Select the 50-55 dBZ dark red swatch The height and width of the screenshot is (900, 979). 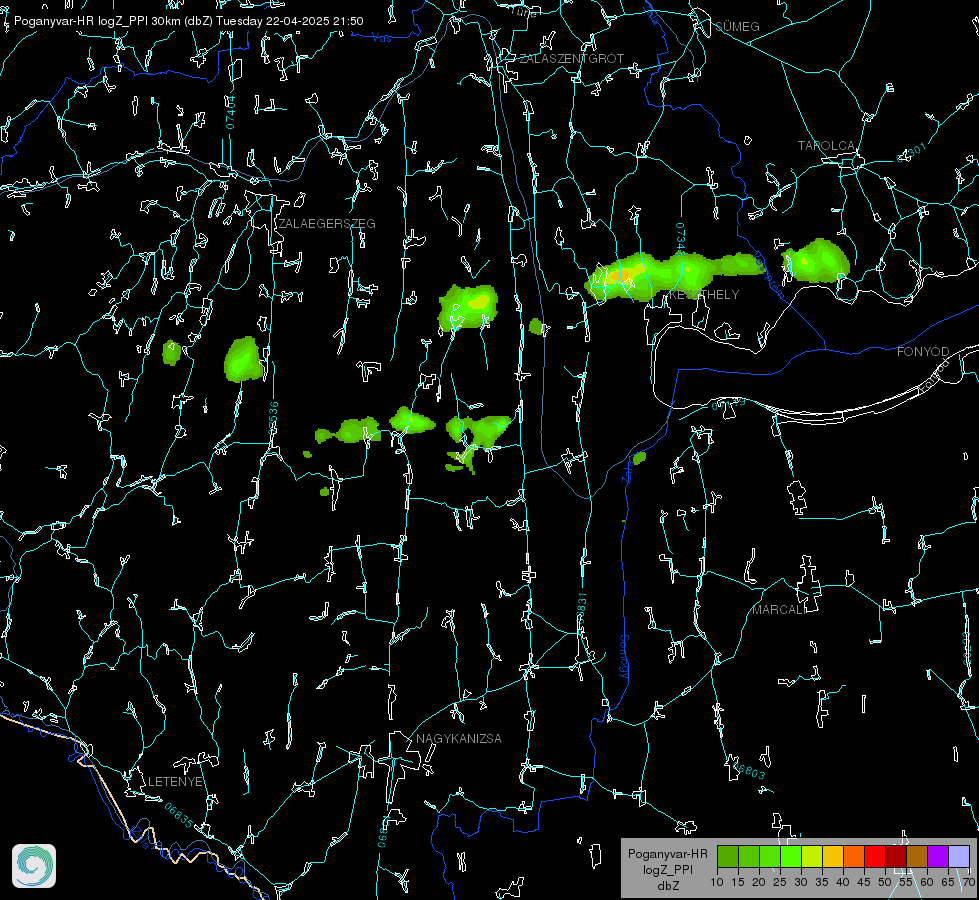(x=896, y=856)
